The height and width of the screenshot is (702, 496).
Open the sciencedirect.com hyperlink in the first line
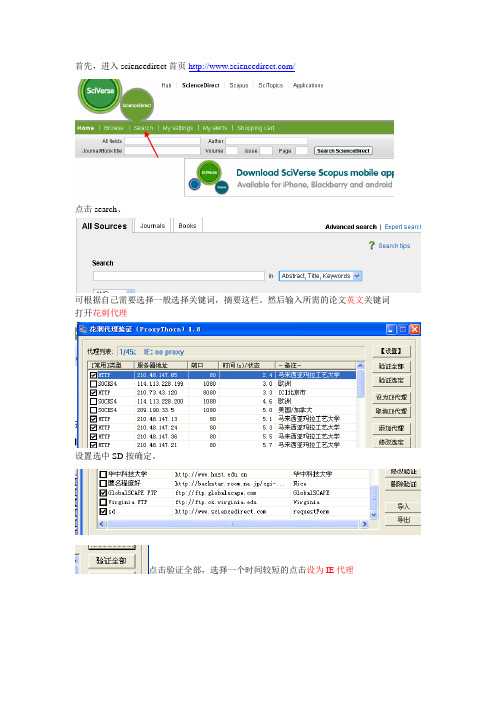pos(241,66)
